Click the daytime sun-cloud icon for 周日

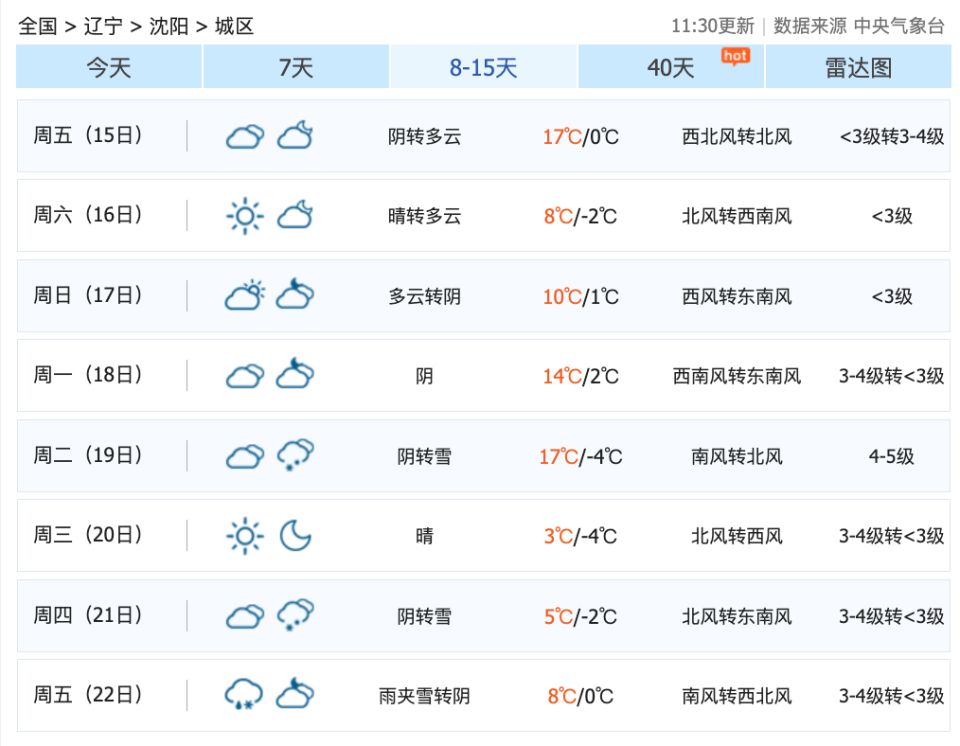click(x=244, y=295)
